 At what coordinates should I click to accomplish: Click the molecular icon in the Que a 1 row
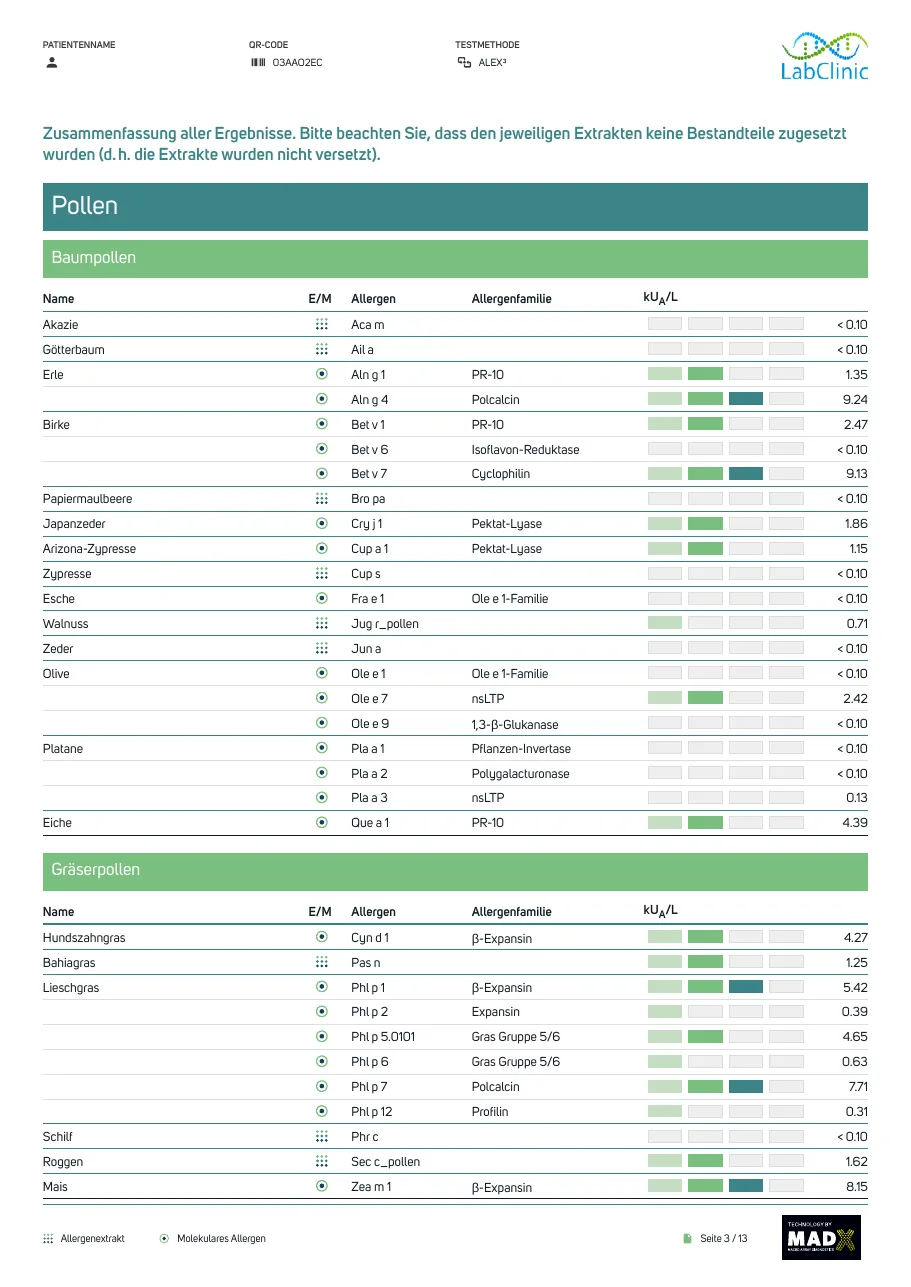[x=321, y=822]
